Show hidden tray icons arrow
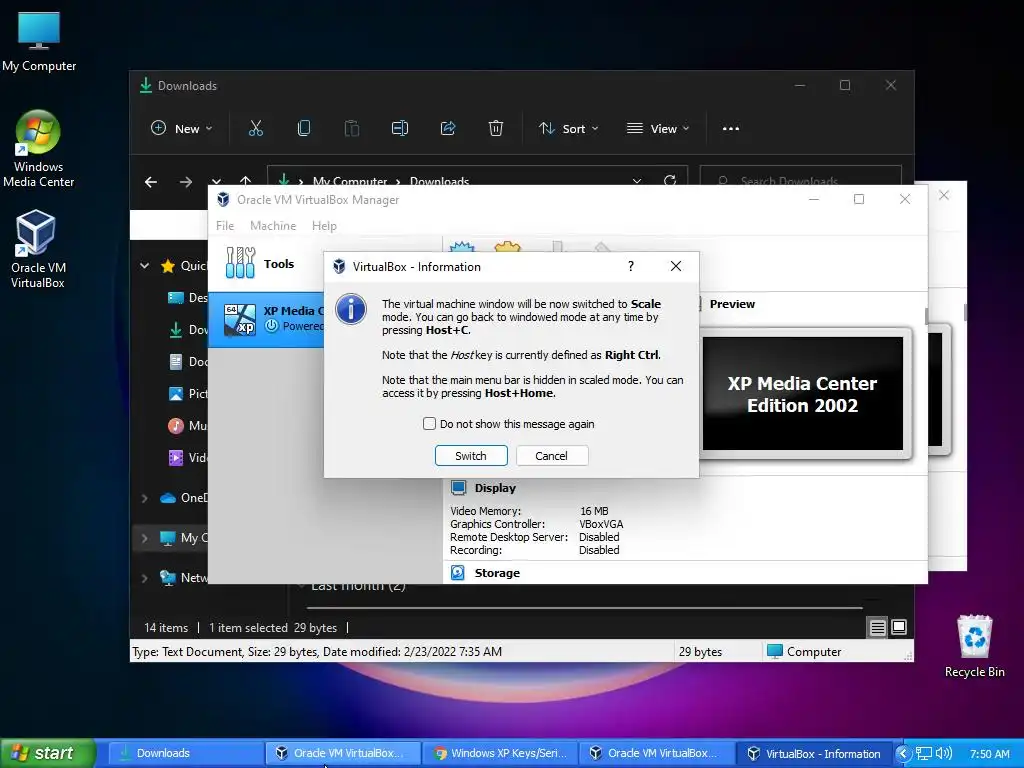1024x768 pixels. [x=903, y=754]
